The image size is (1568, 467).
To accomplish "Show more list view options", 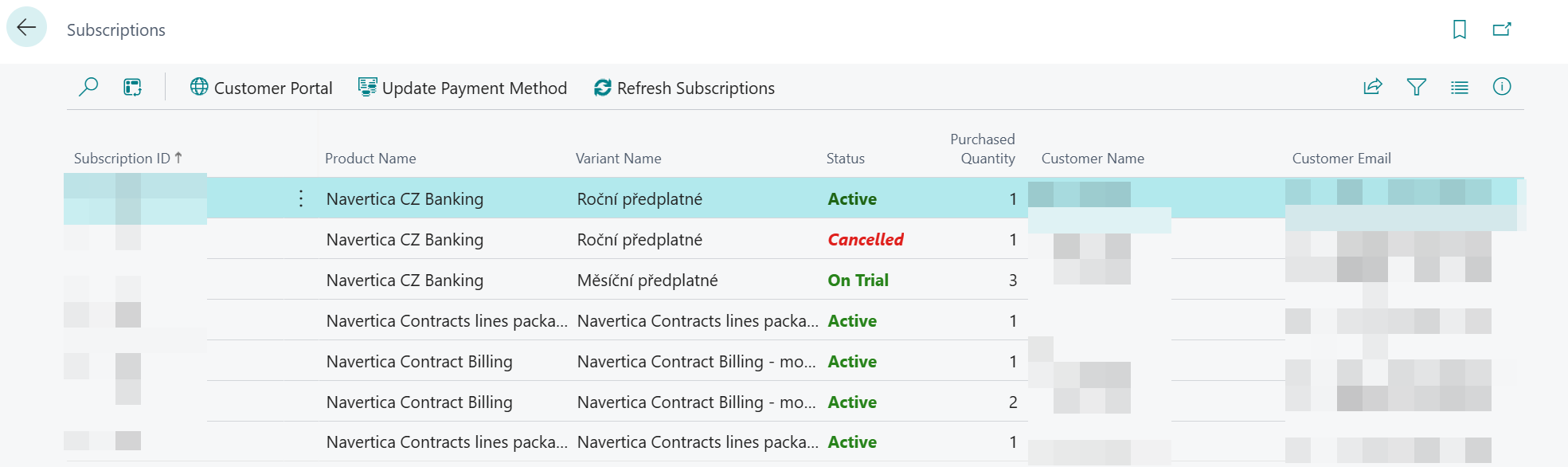I will tap(1460, 88).
